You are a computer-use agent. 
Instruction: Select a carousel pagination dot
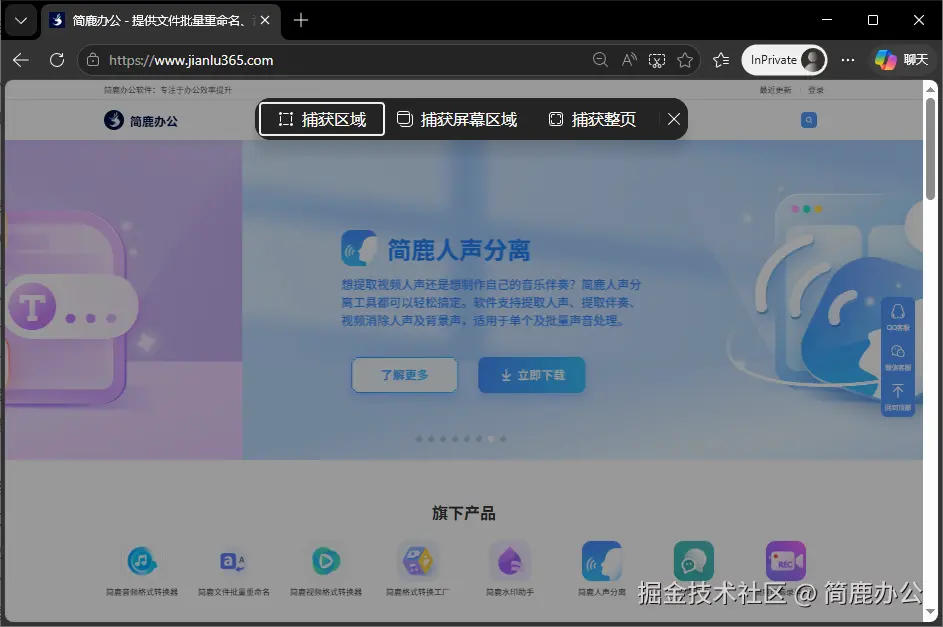(491, 438)
